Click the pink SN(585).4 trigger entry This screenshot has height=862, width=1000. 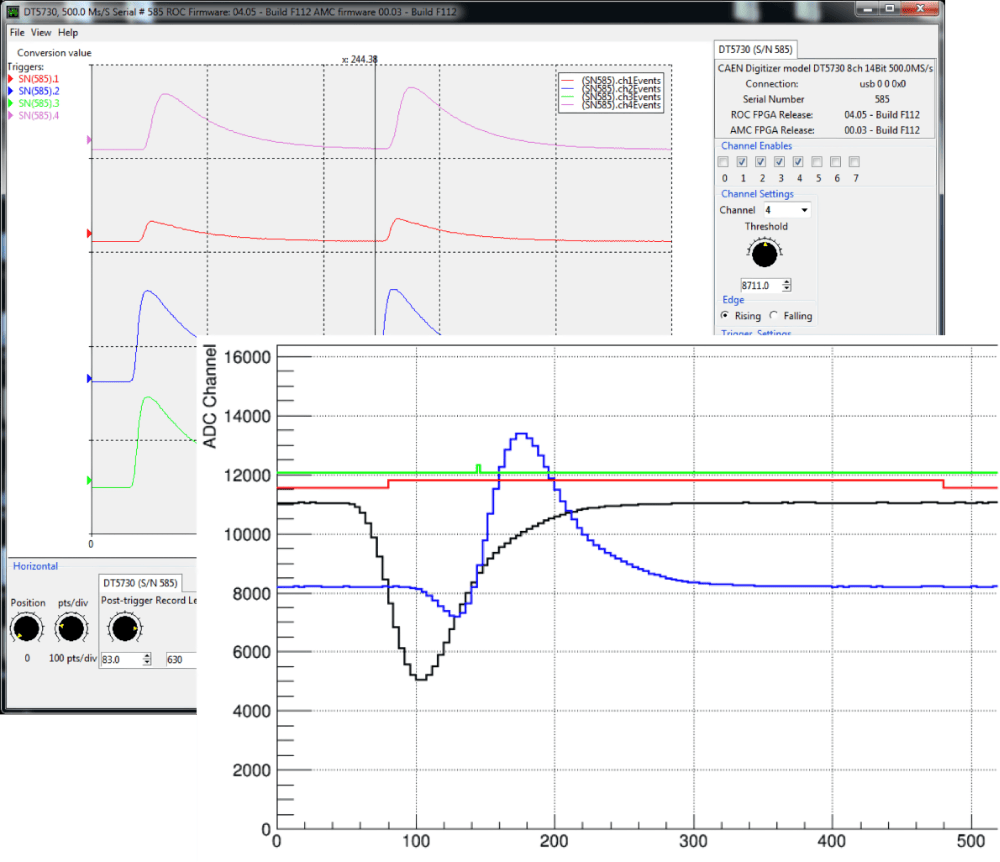[x=34, y=115]
